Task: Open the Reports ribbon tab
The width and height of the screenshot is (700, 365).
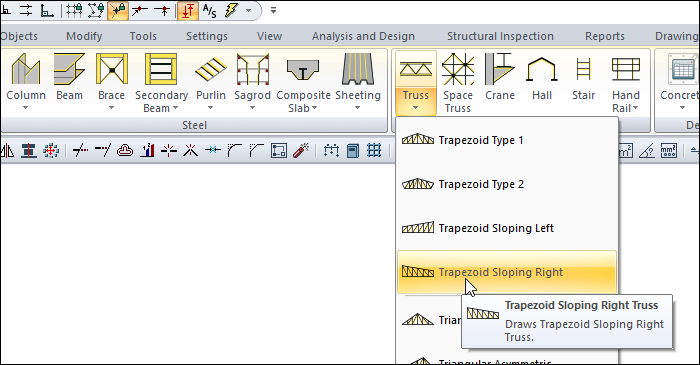Action: coord(604,36)
